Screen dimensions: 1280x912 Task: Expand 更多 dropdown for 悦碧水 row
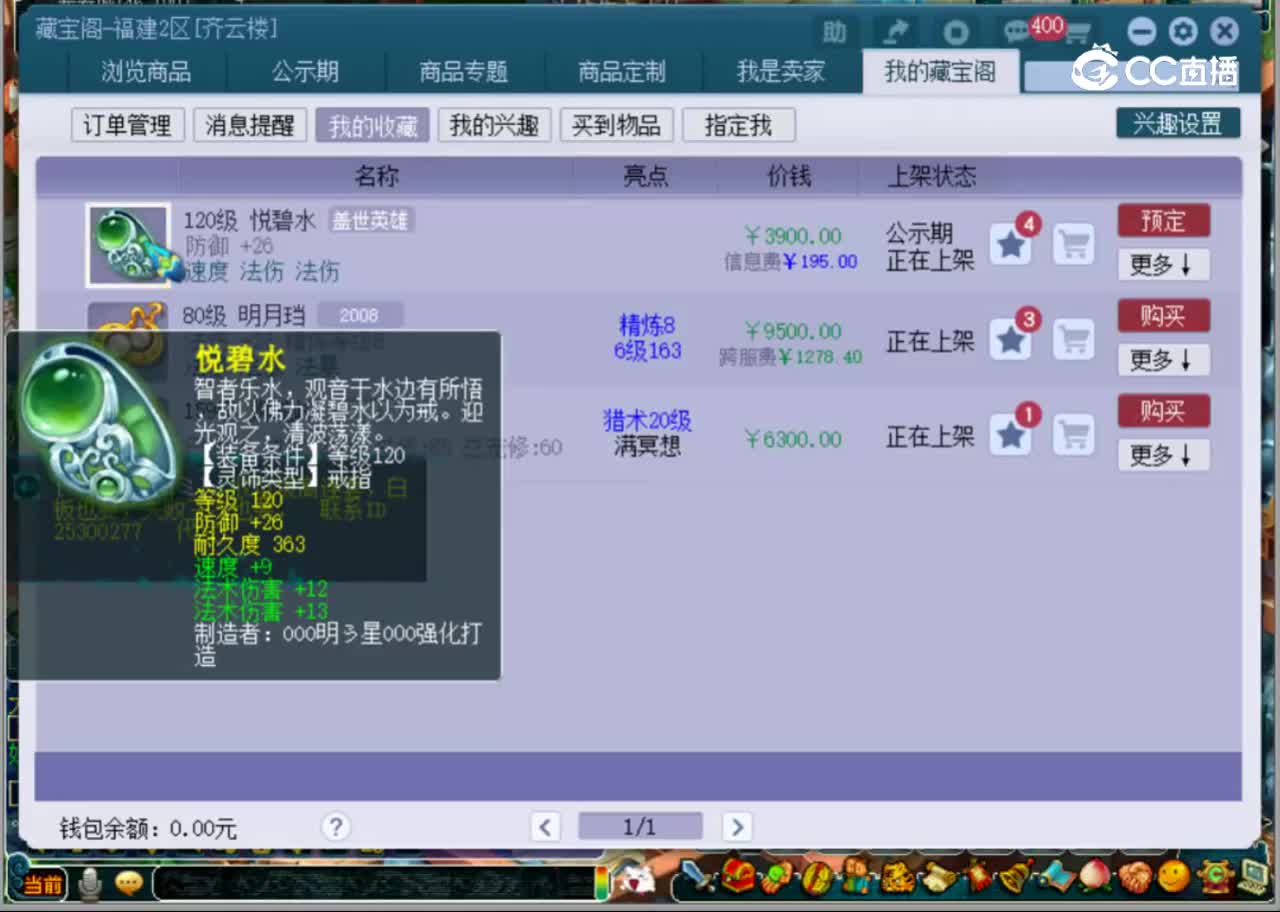pos(1163,265)
